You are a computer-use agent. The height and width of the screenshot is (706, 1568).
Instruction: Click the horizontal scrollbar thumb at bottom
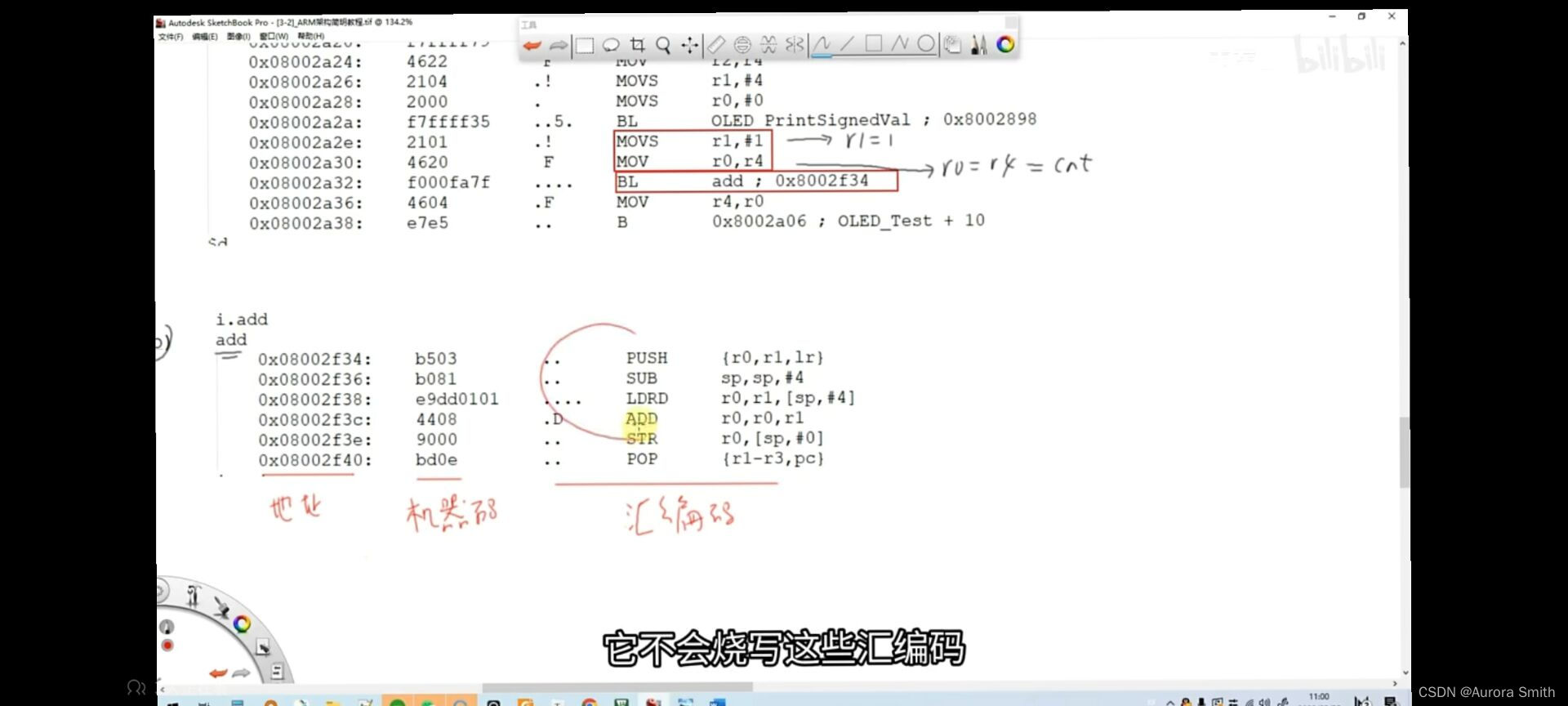click(x=617, y=687)
